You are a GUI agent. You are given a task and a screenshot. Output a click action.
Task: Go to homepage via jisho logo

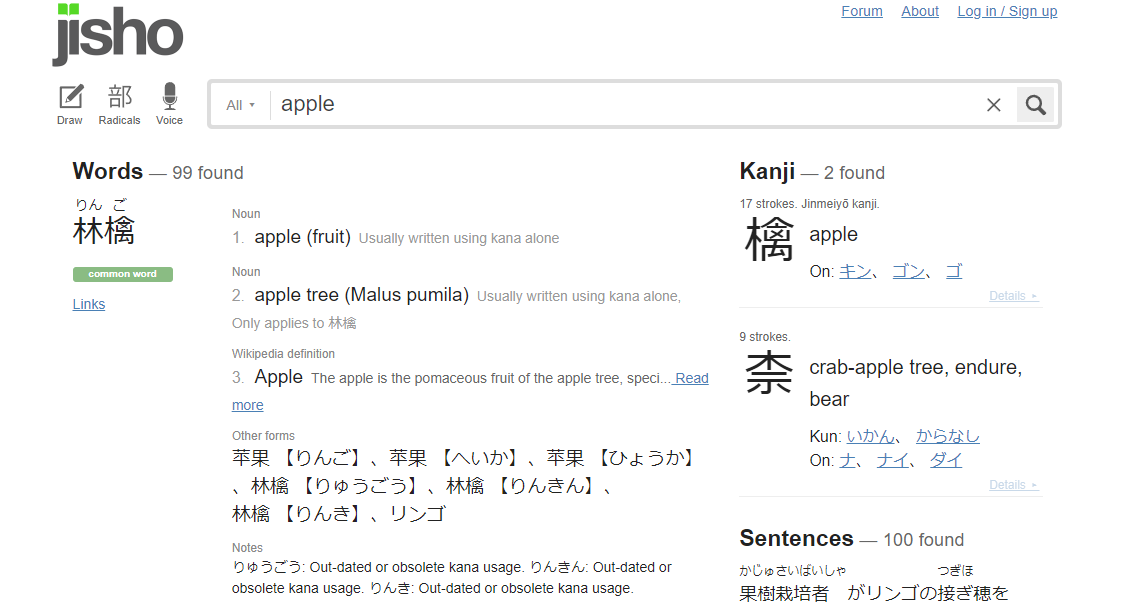tap(118, 34)
